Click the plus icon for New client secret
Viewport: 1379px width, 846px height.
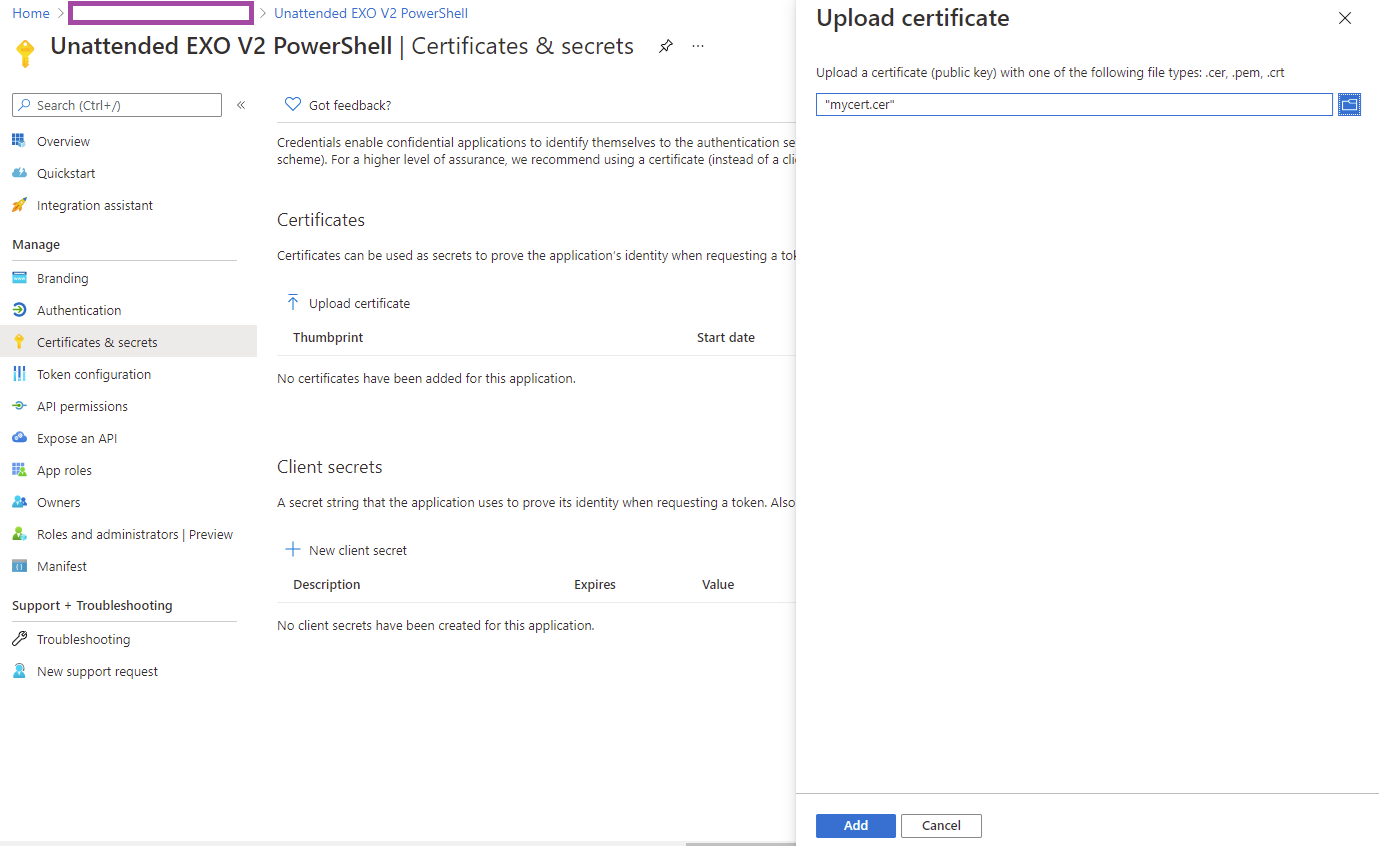(293, 549)
